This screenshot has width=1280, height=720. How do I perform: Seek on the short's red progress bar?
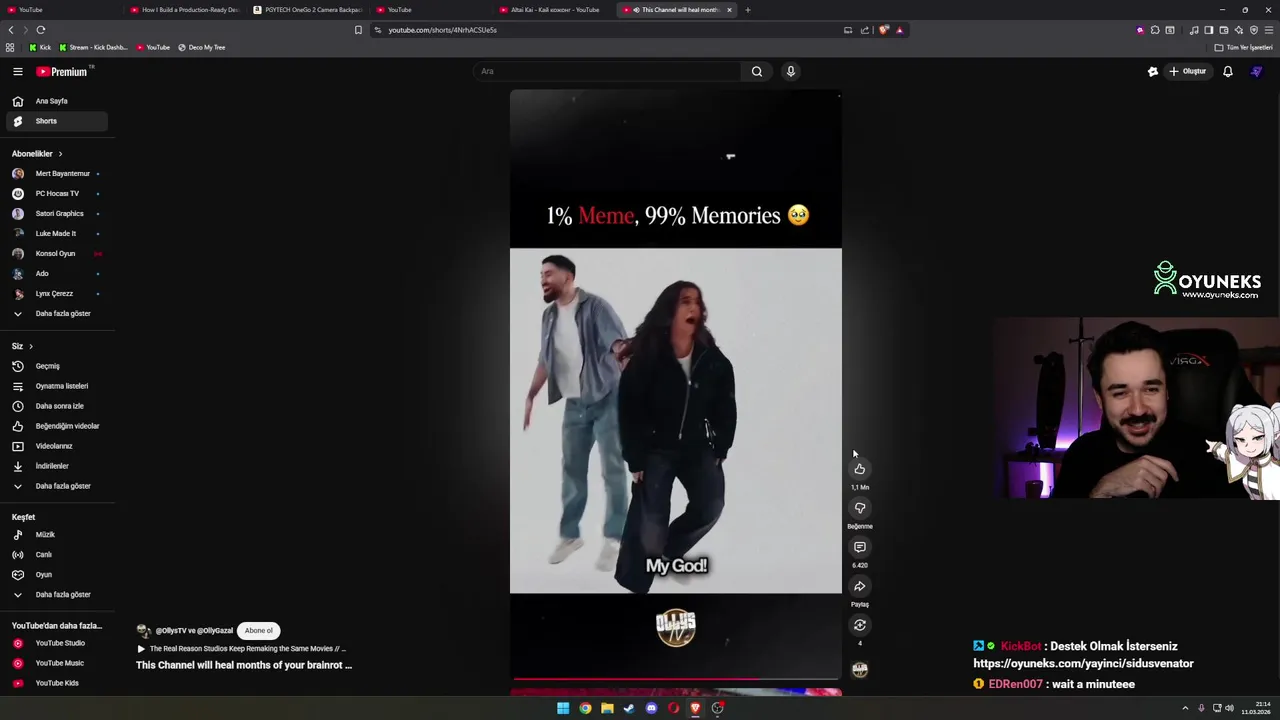675,679
